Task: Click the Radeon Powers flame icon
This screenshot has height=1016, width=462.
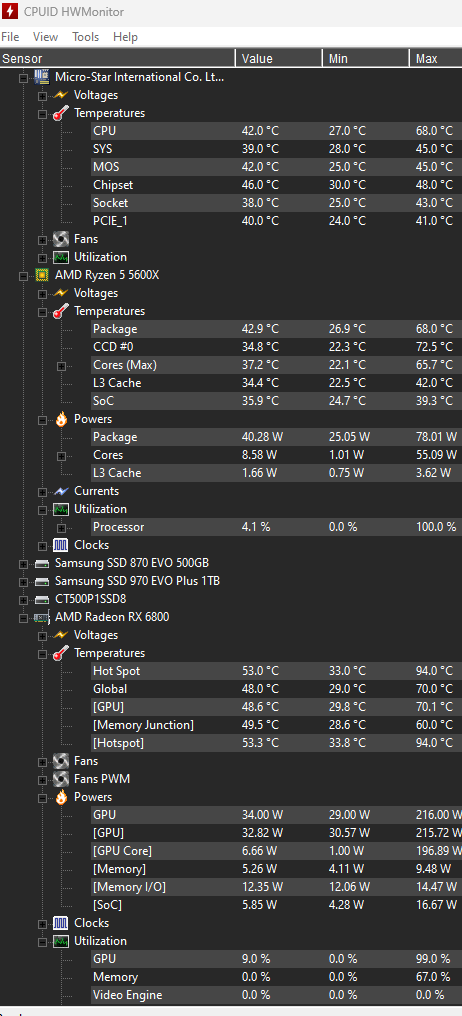Action: pyautogui.click(x=61, y=797)
